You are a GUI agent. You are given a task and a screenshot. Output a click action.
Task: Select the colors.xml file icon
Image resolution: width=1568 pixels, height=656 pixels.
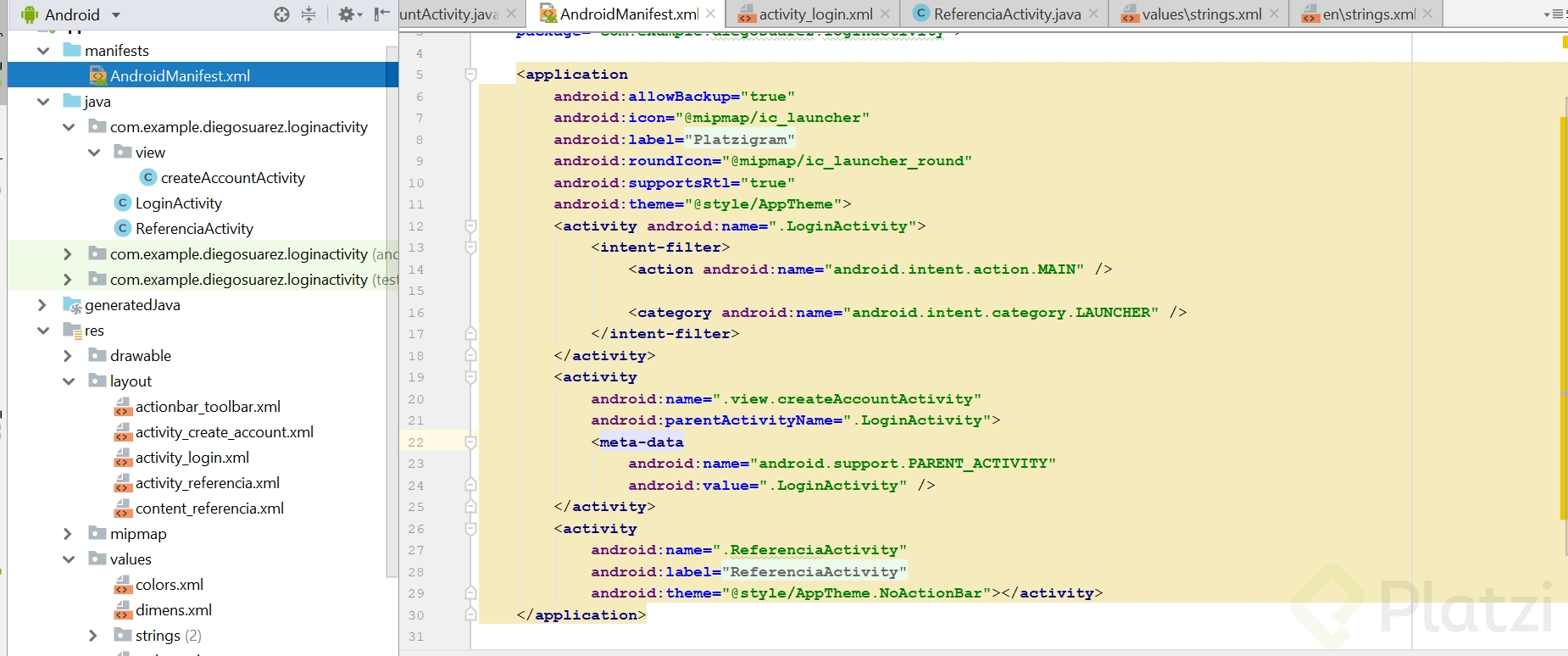pyautogui.click(x=123, y=585)
